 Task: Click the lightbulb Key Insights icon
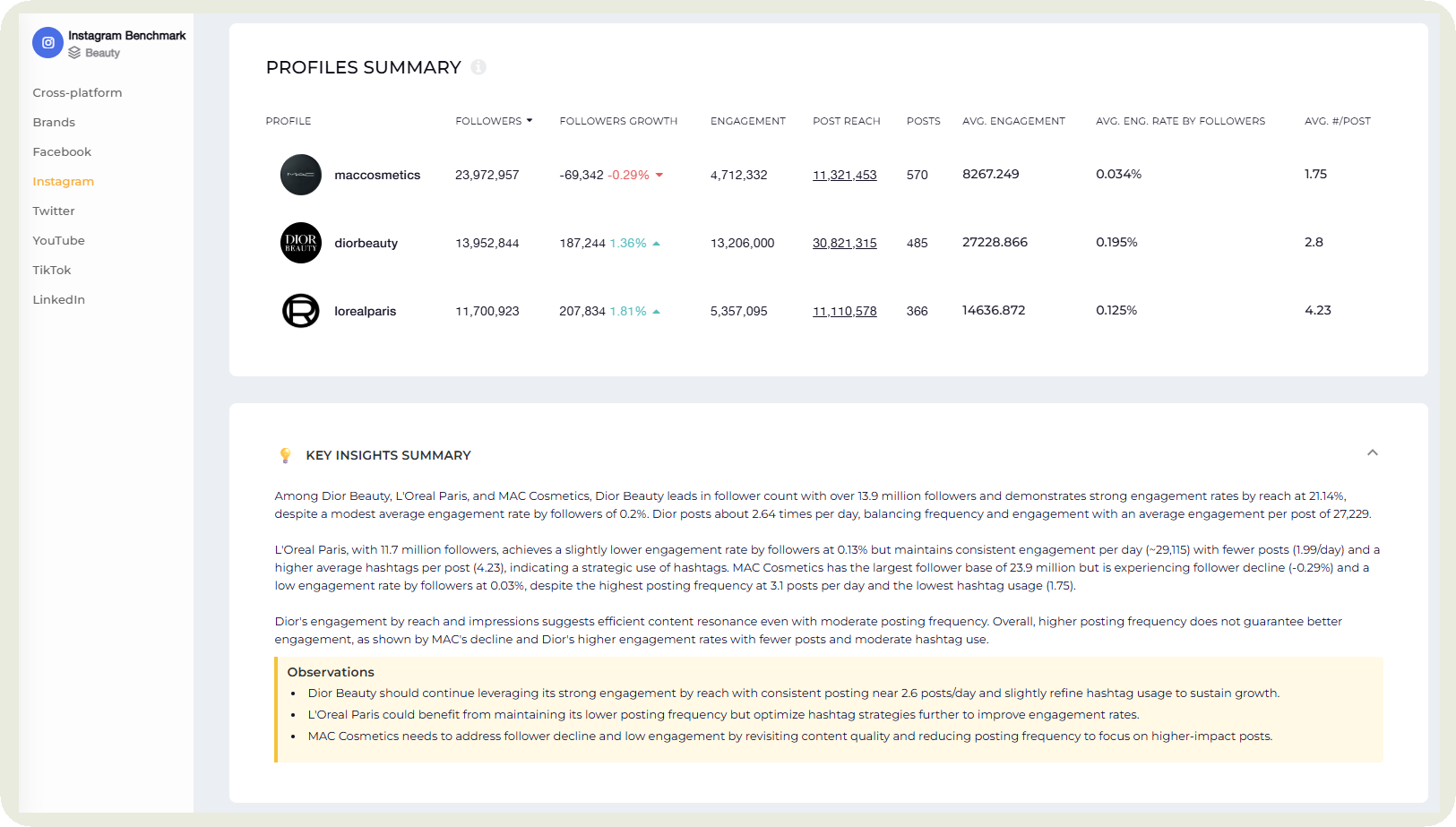(286, 455)
